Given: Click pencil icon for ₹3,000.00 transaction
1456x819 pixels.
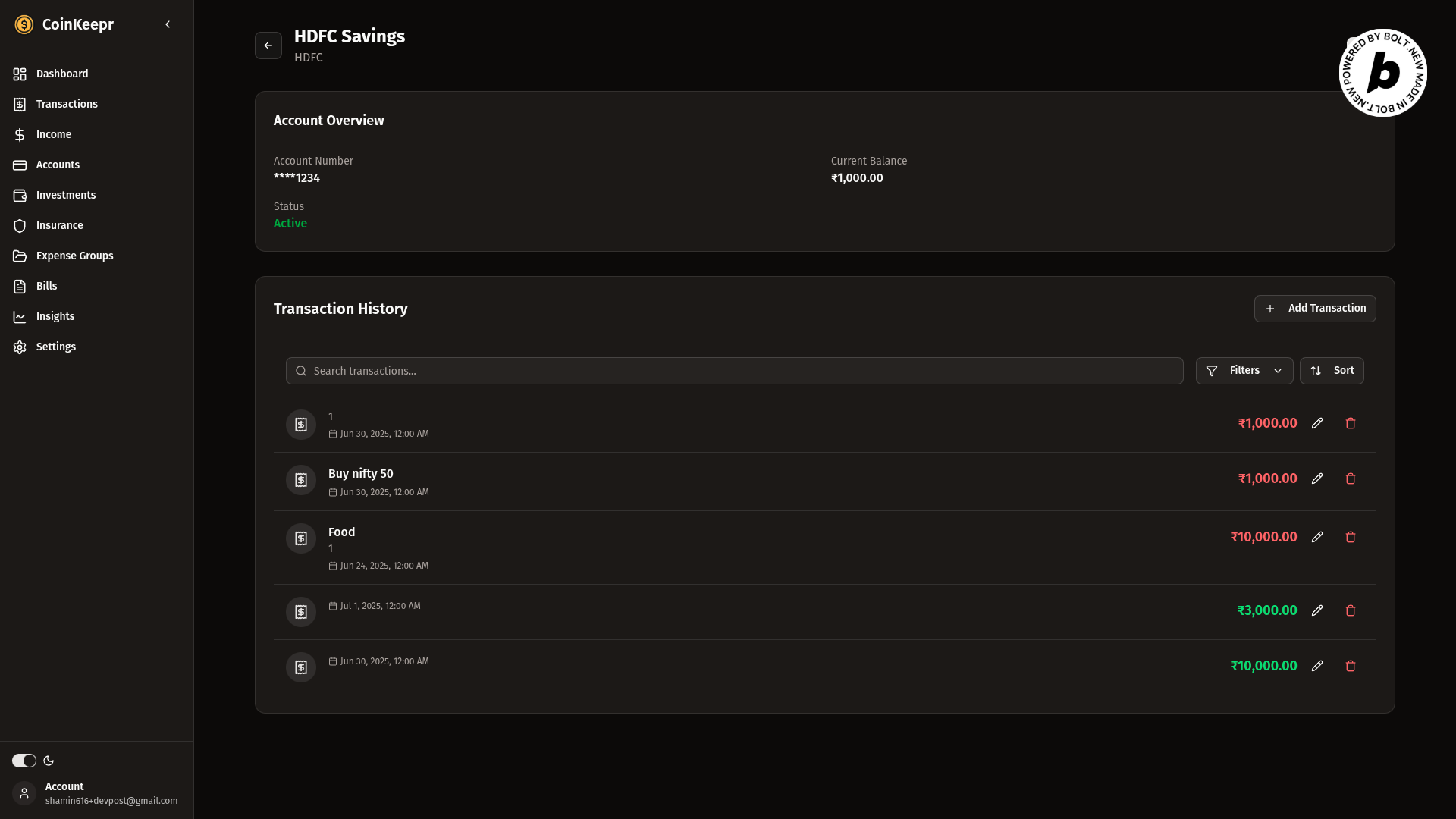Looking at the screenshot, I should click(x=1317, y=610).
